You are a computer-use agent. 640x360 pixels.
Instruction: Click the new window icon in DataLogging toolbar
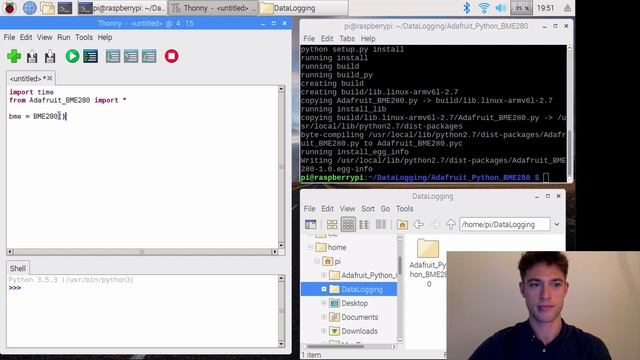coord(310,224)
